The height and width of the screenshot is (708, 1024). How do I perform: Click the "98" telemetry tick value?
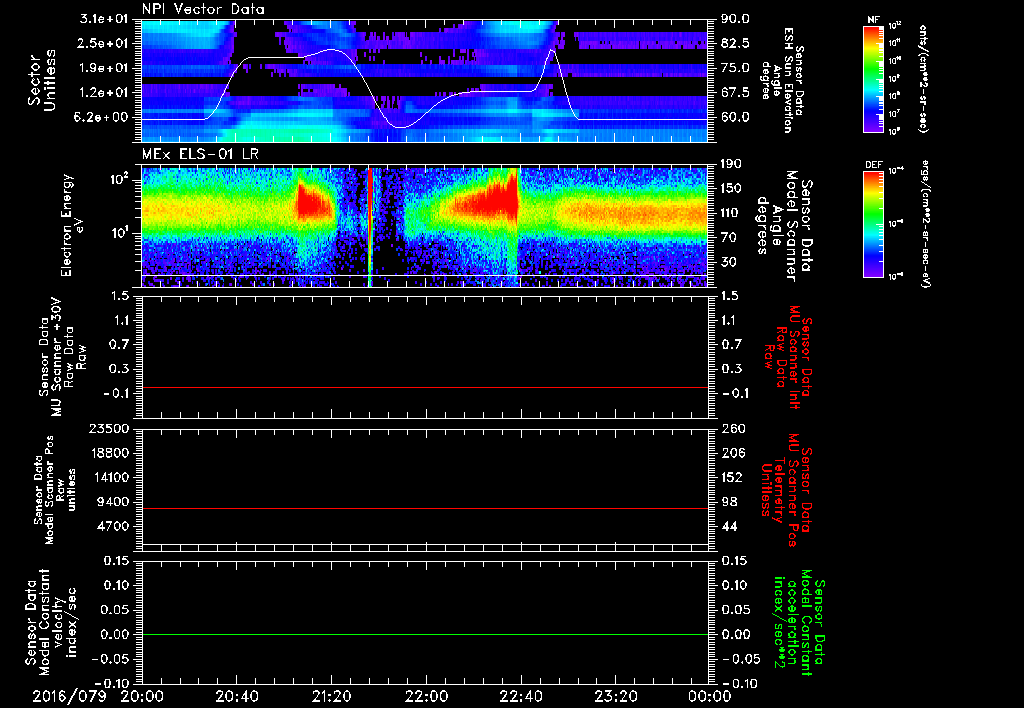(729, 502)
